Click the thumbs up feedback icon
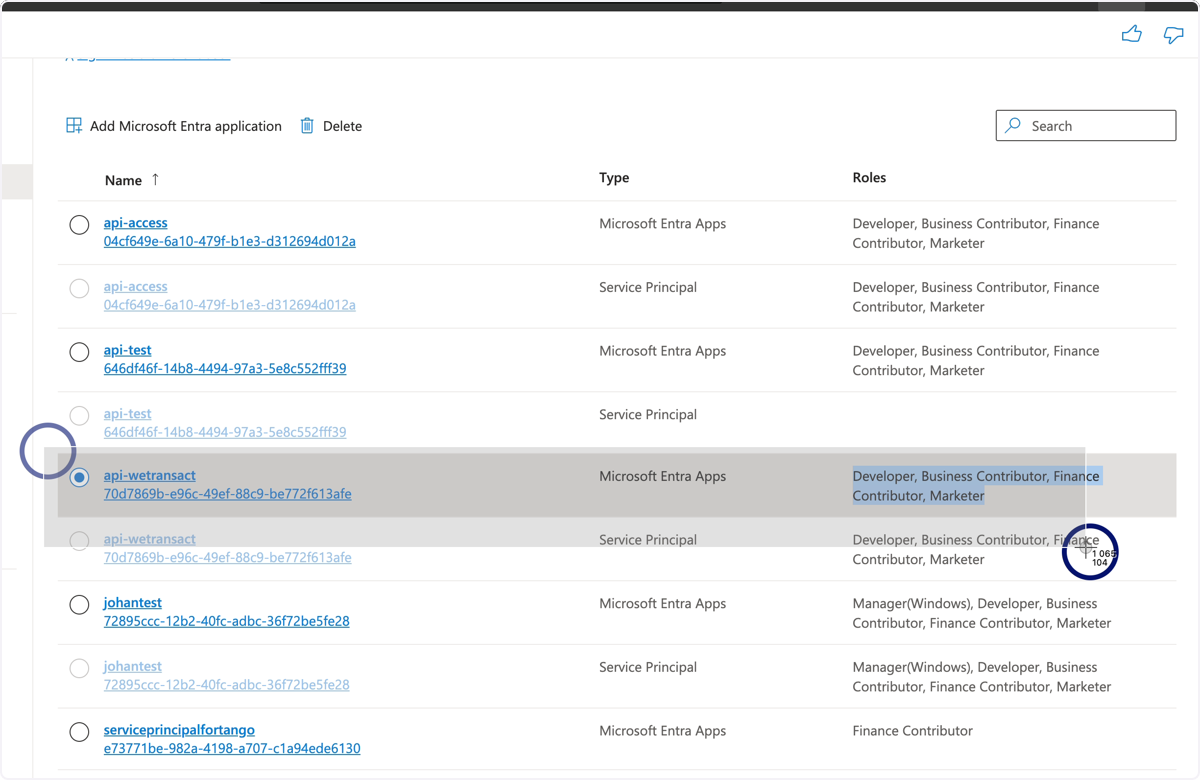Screen dimensions: 1200x780 [1132, 35]
